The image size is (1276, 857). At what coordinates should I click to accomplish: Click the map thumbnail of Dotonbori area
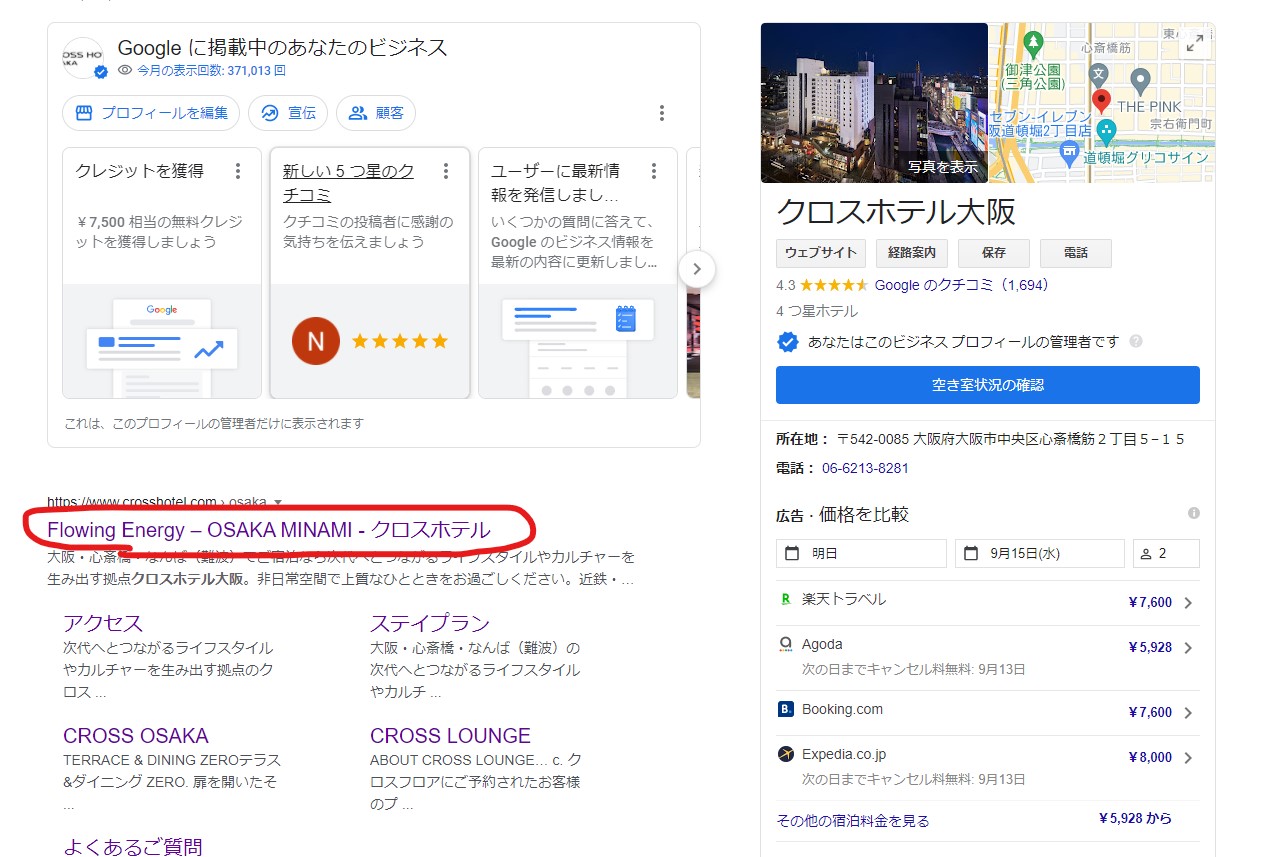coord(1102,103)
